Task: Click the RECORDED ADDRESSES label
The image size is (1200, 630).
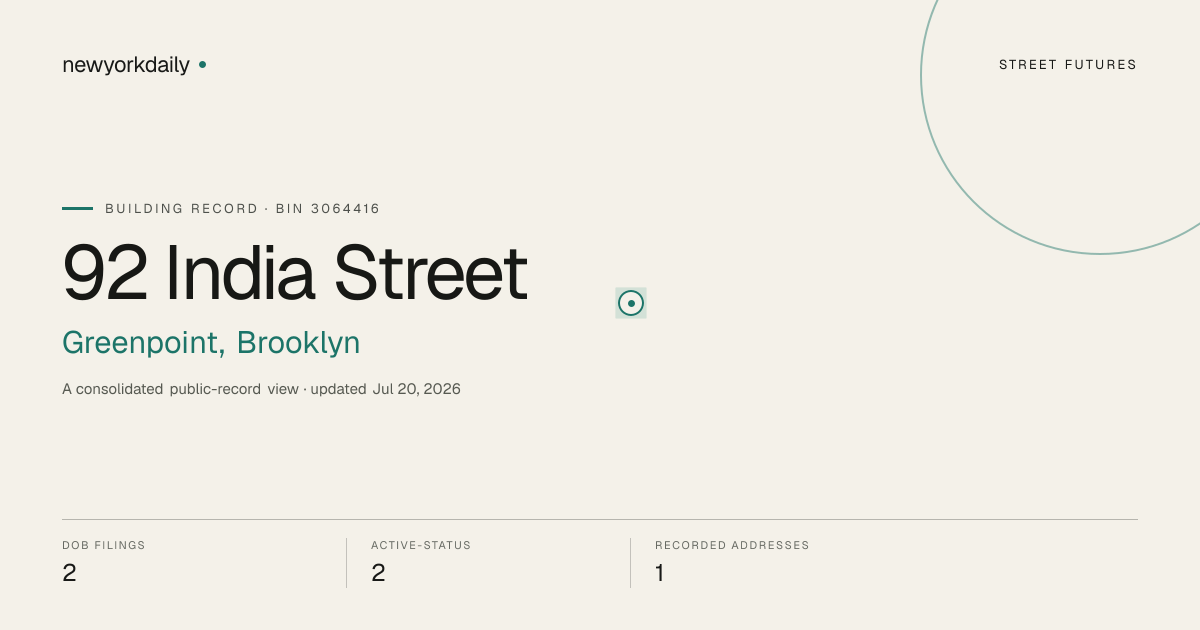Action: [x=732, y=545]
